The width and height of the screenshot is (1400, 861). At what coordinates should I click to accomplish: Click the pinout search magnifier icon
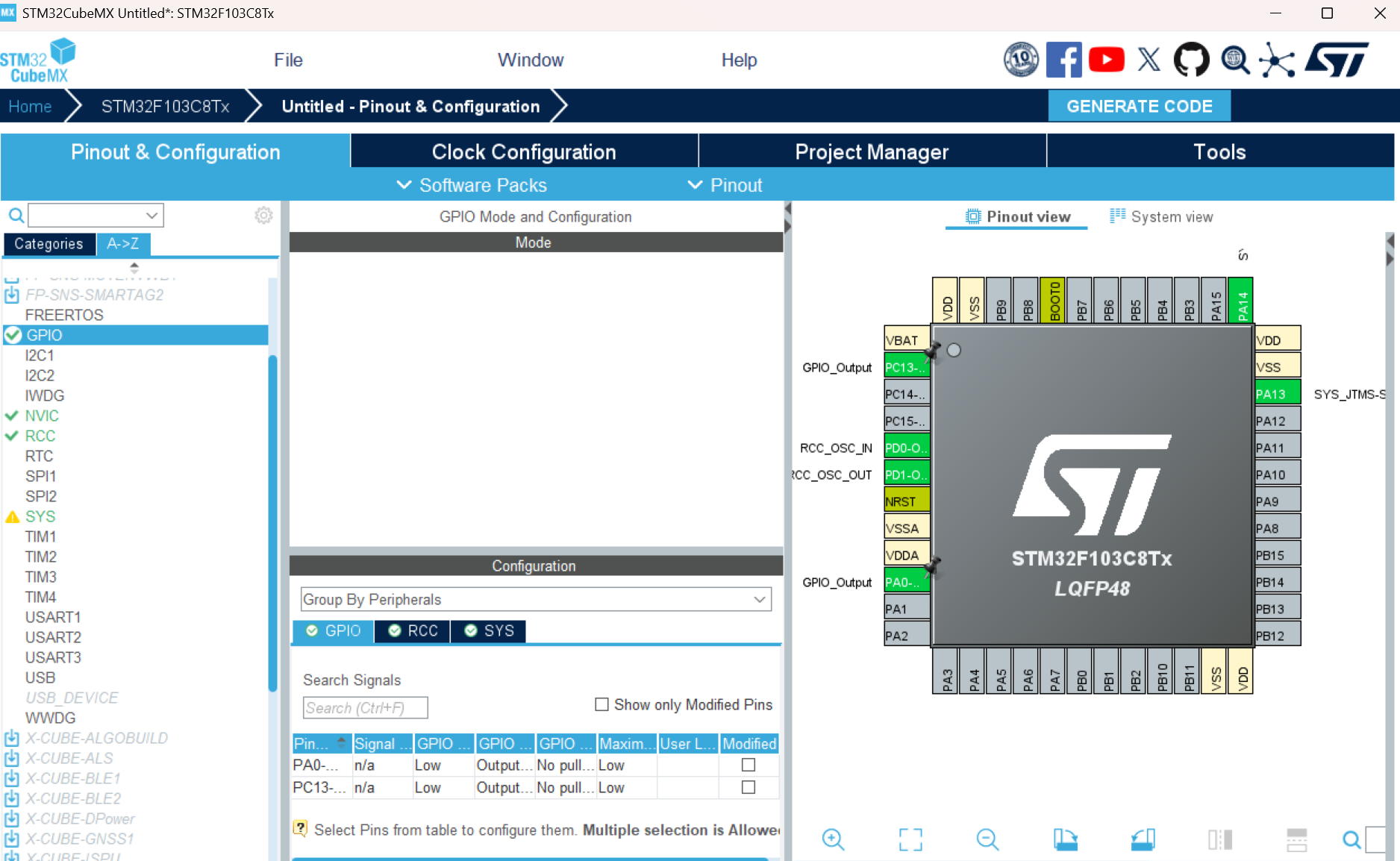[1352, 839]
